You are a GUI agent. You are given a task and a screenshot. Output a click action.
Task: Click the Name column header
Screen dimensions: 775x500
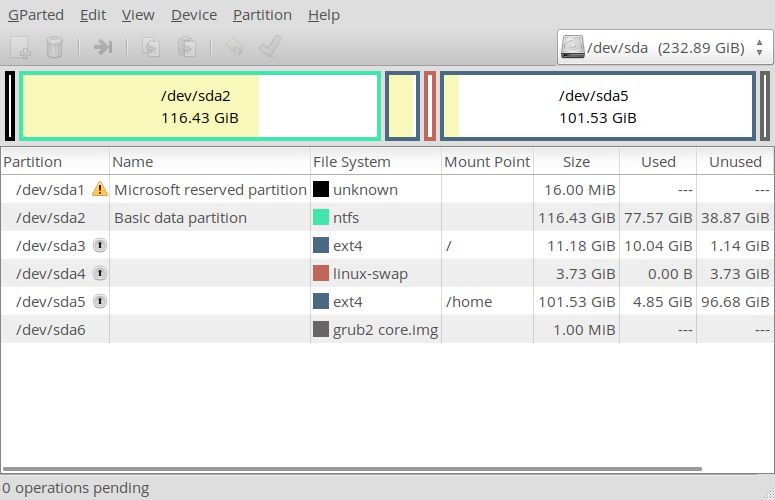coord(210,162)
